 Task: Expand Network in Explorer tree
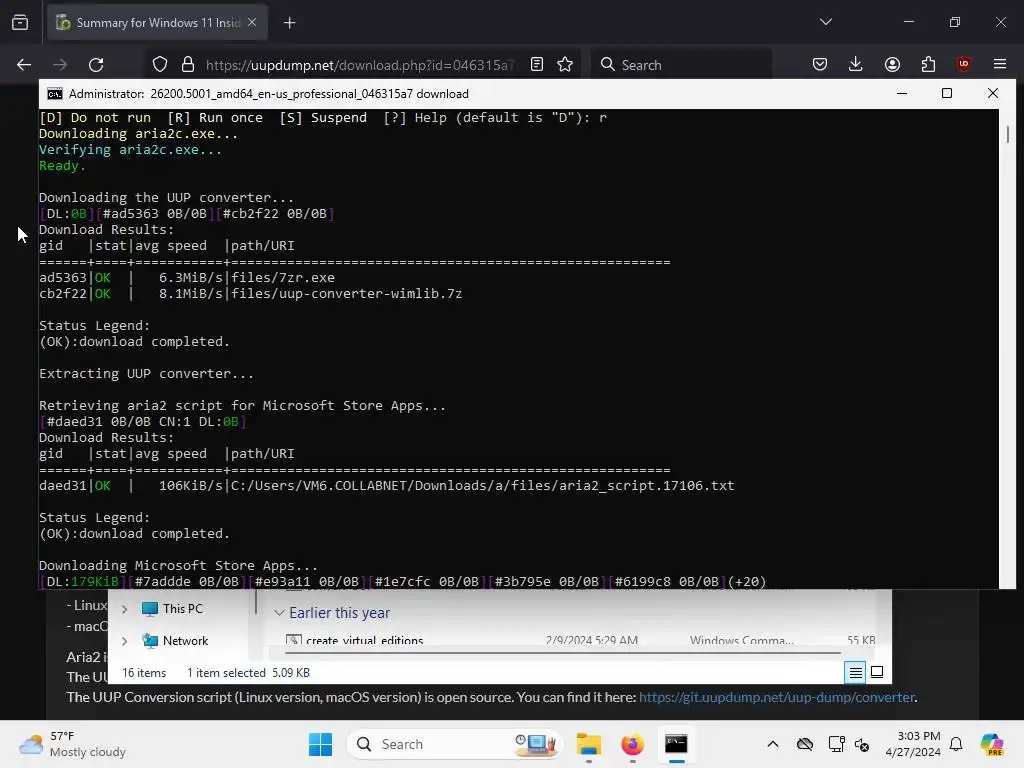click(125, 641)
